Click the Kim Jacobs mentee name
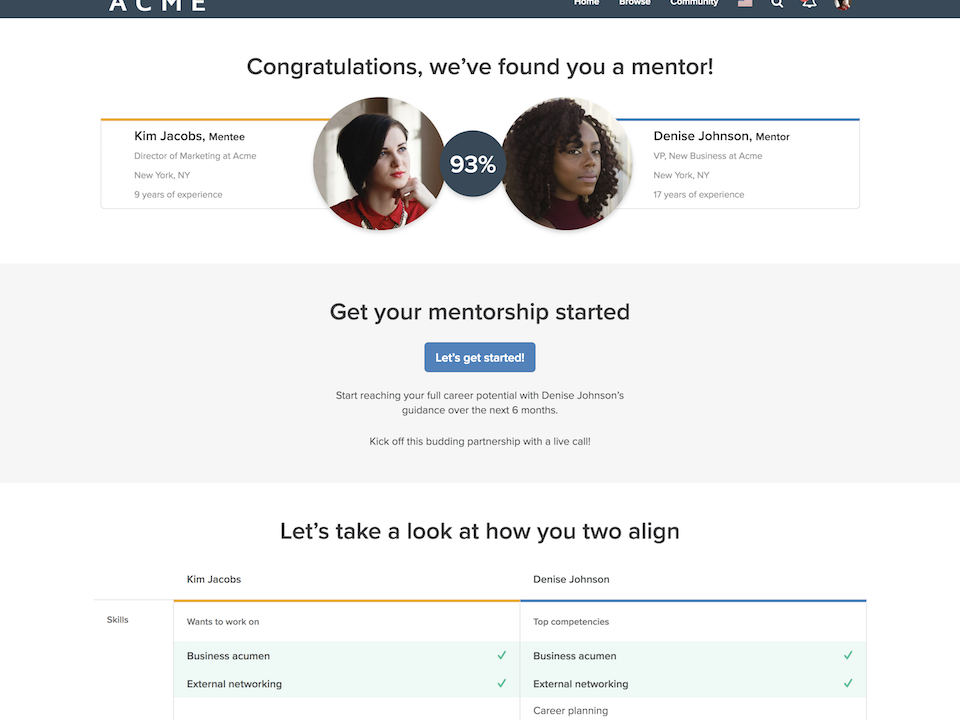The width and height of the screenshot is (960, 720). click(169, 136)
